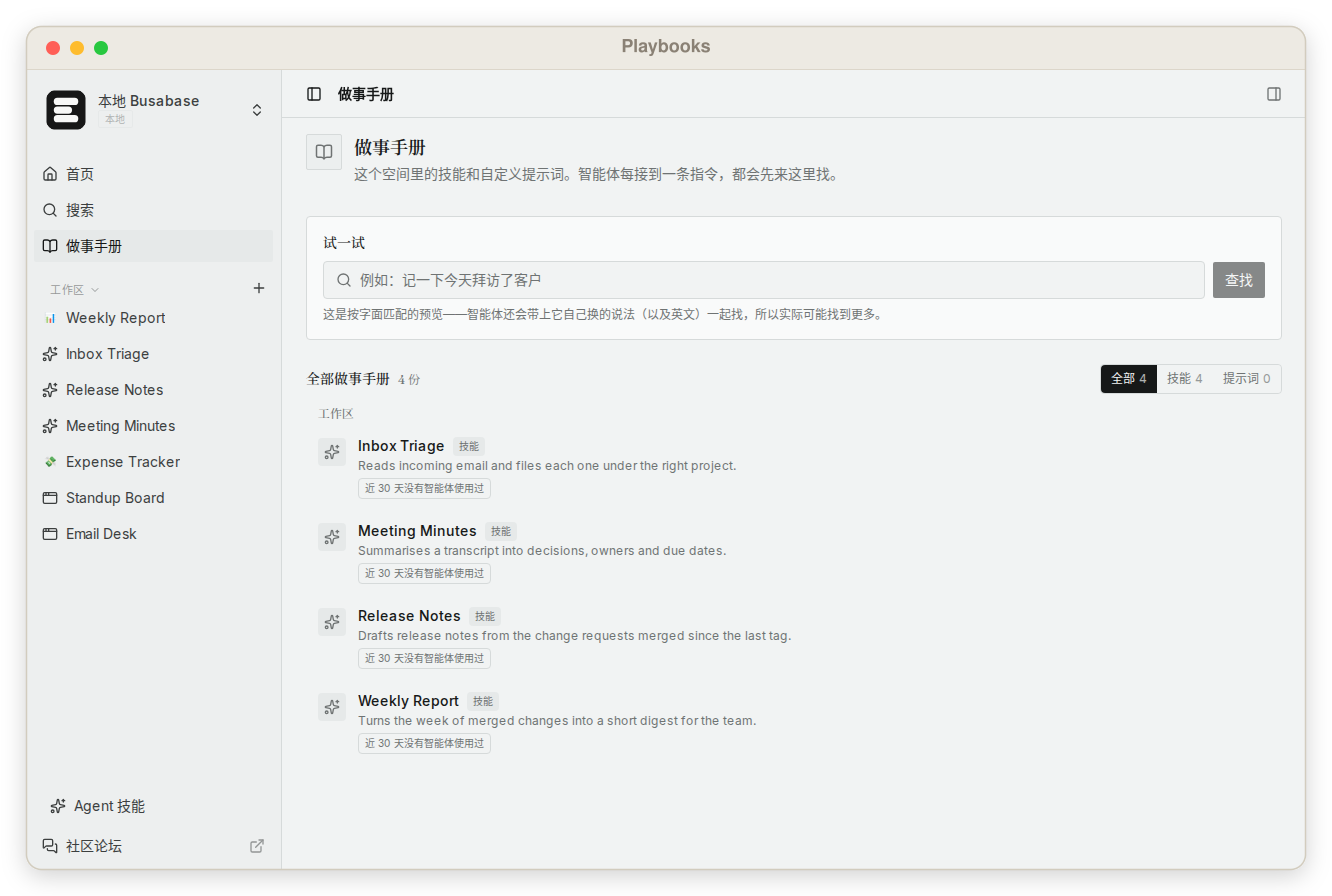Collapse the 工作区 section chevron
Screen dimensions: 1332x896
click(95, 289)
